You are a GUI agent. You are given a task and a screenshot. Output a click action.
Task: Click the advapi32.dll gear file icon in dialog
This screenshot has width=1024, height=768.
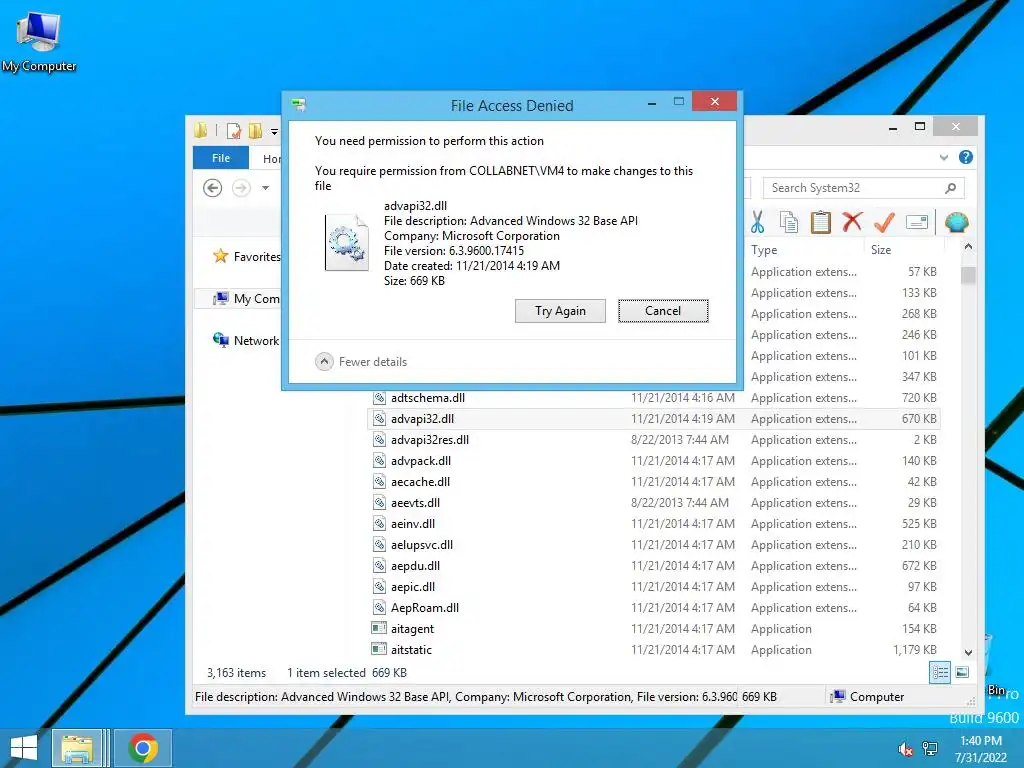[347, 242]
